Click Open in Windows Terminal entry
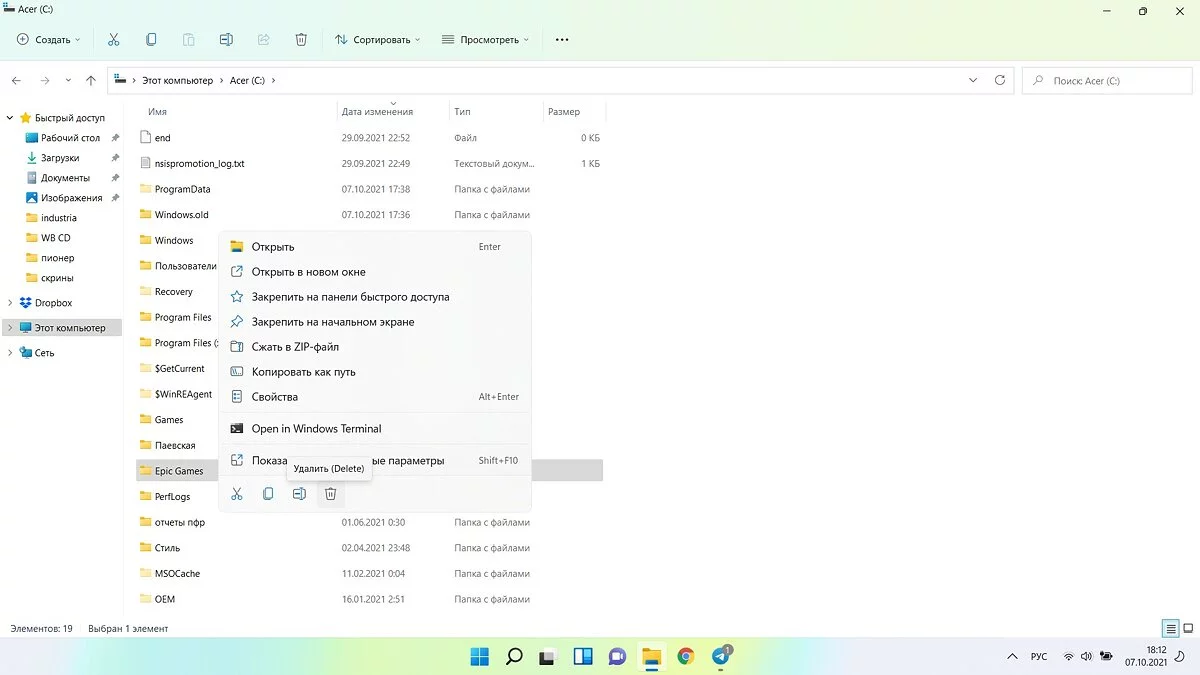 coord(316,429)
